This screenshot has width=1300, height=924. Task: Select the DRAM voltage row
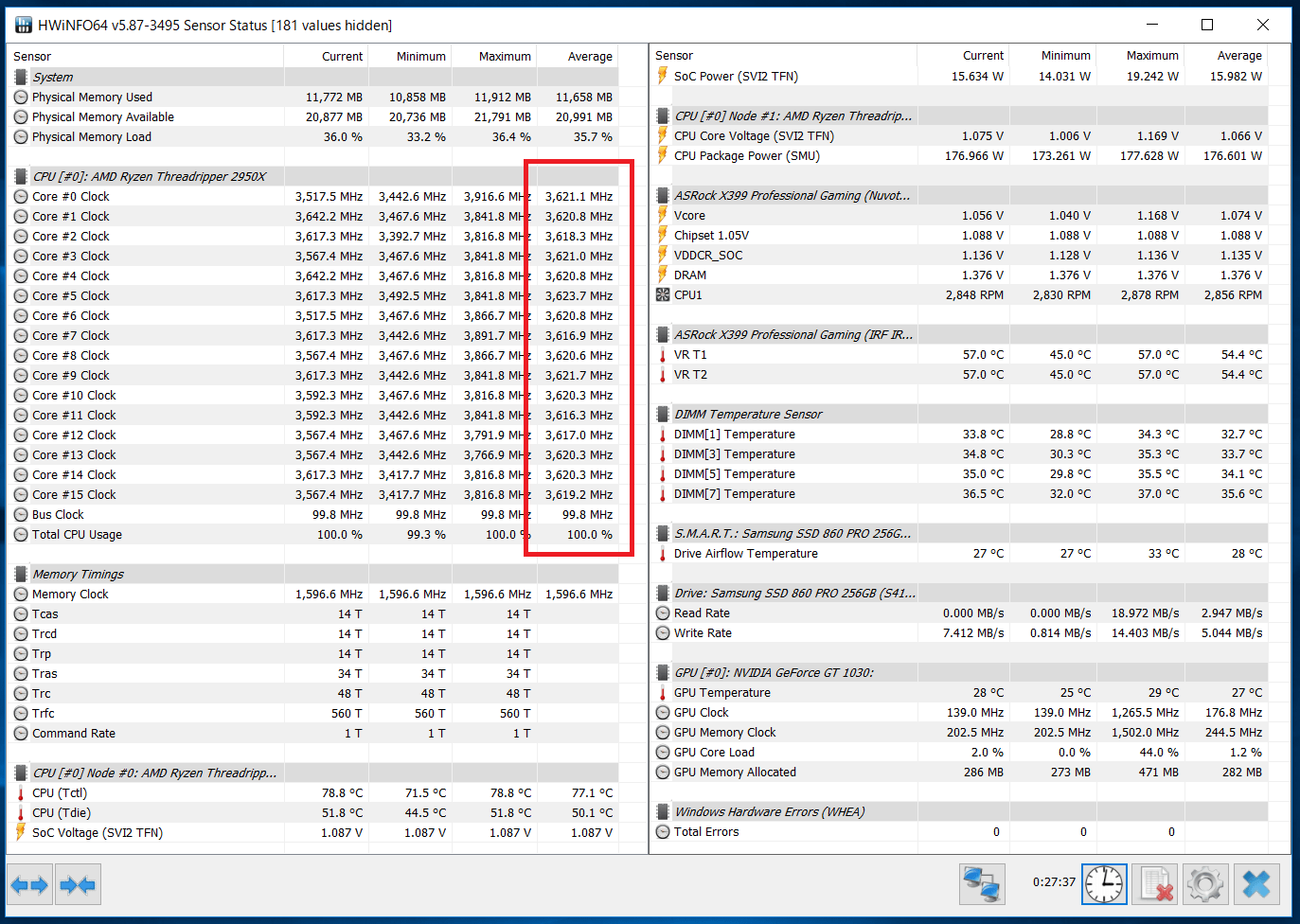tap(960, 275)
